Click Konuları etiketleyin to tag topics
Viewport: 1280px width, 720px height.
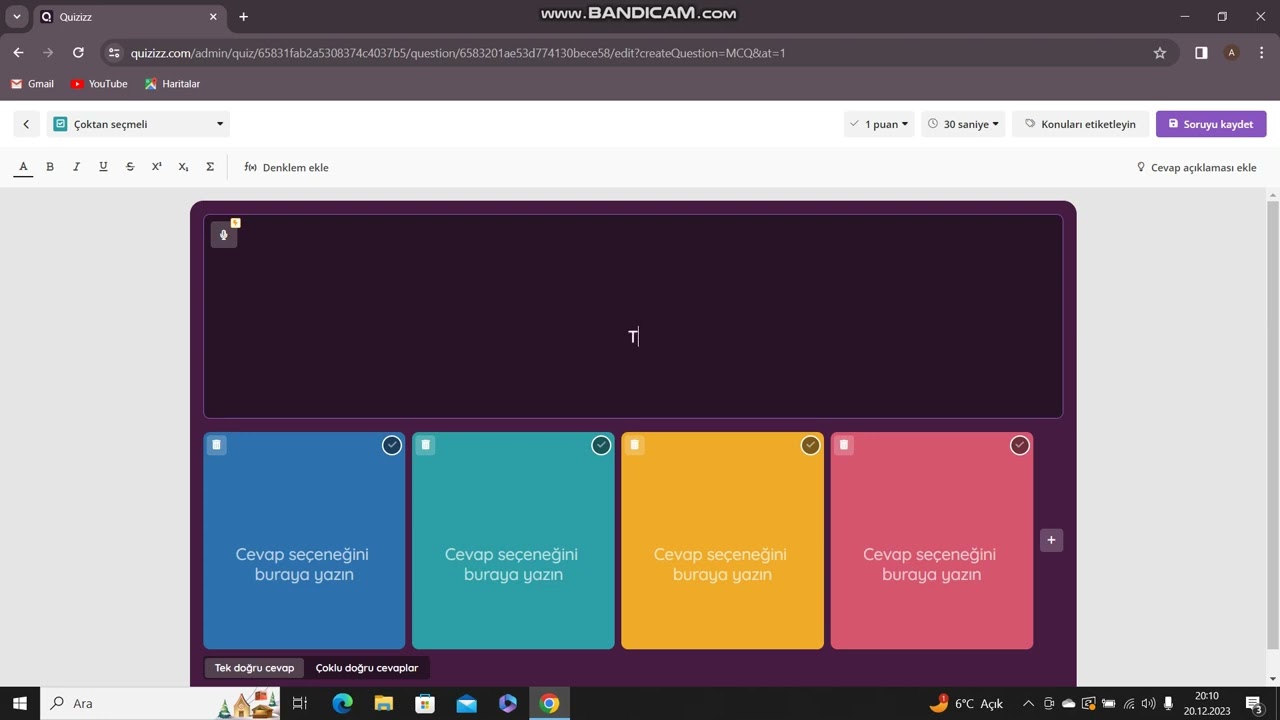[1080, 124]
